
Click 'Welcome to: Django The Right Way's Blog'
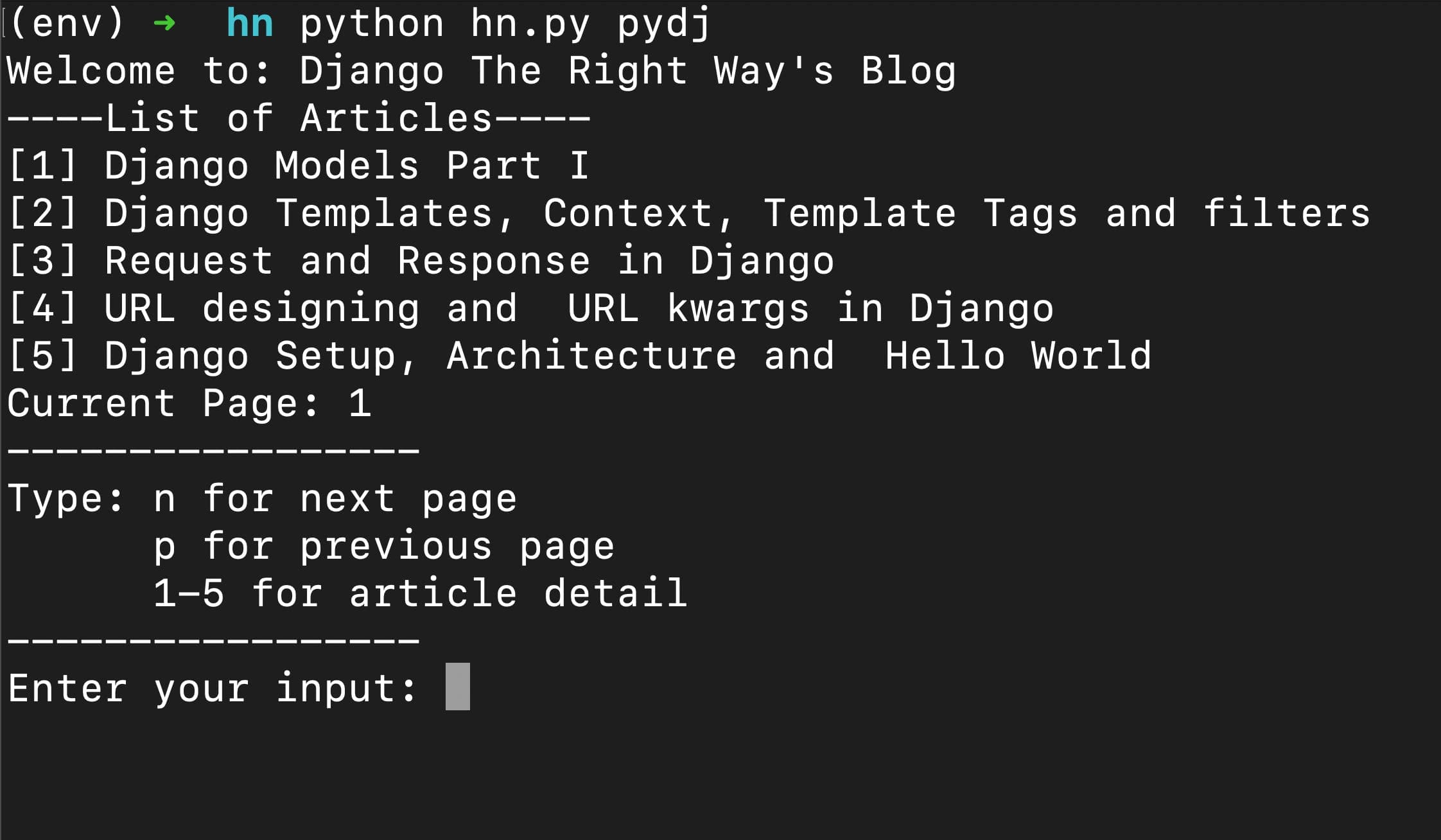(x=481, y=71)
